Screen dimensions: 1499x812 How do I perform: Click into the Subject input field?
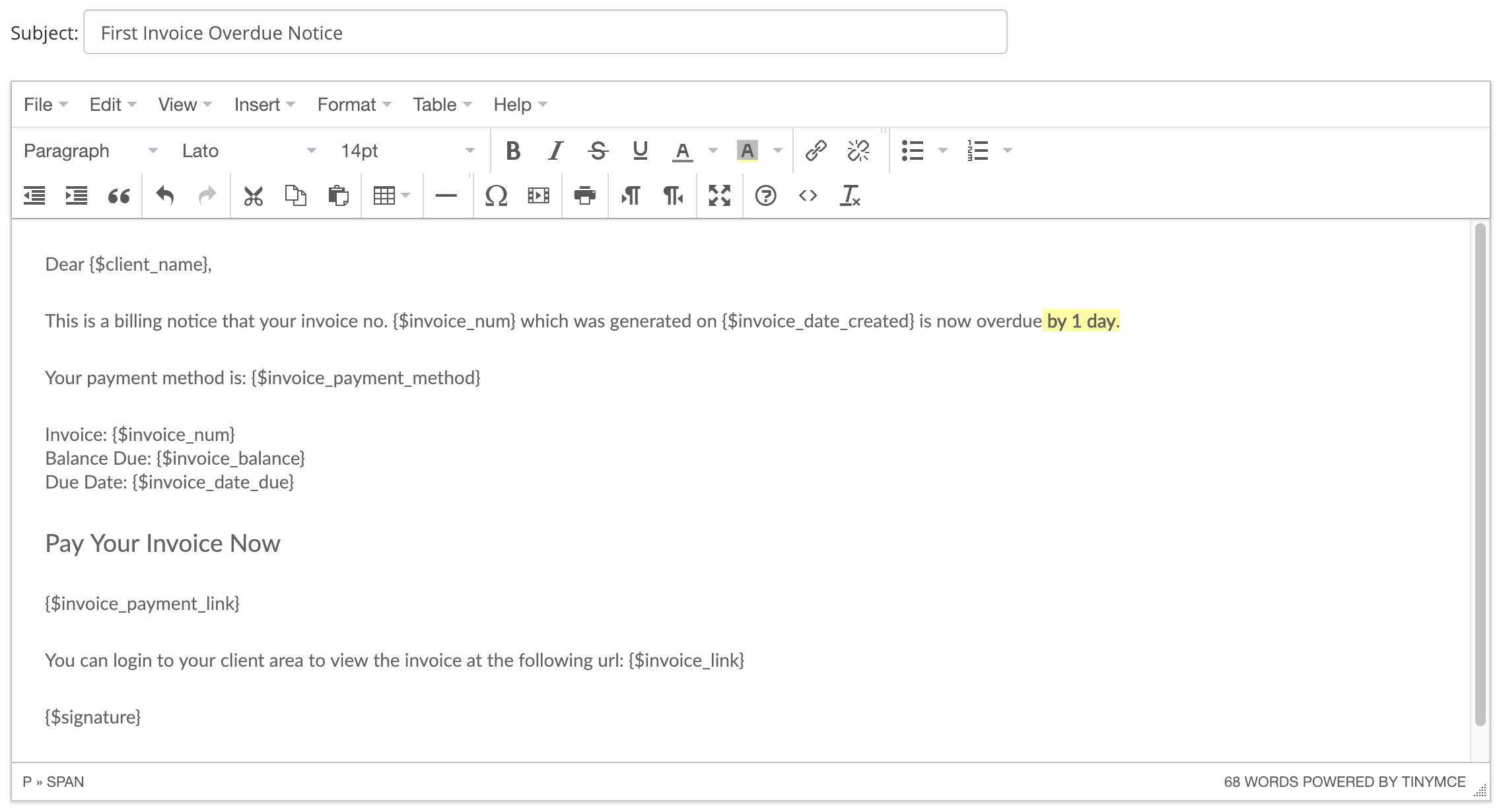pos(545,32)
